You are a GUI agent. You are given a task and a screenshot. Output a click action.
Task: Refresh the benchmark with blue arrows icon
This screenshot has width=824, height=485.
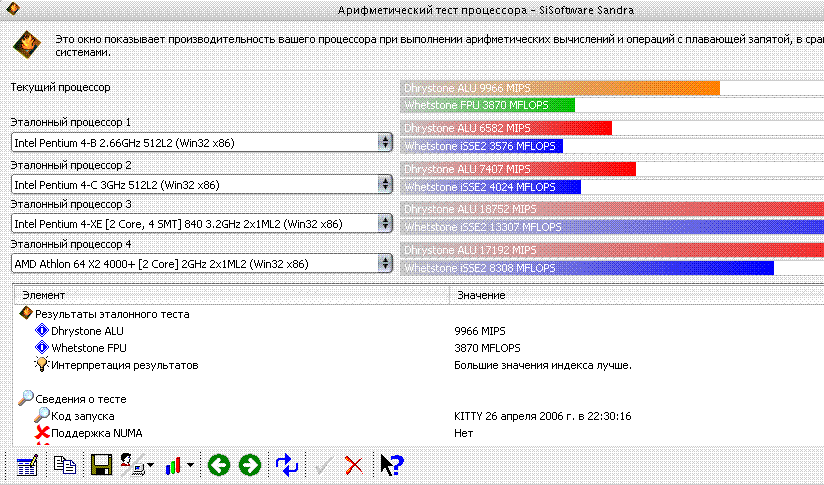[287, 465]
